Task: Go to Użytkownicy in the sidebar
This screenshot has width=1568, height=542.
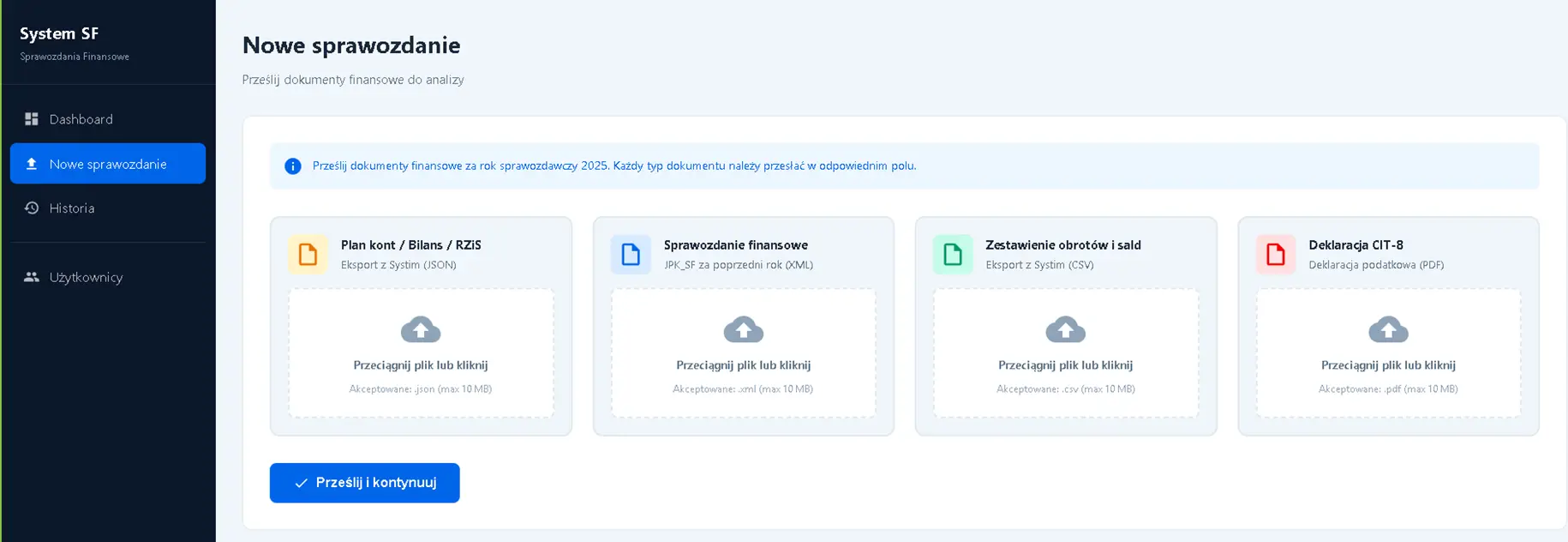Action: coord(108,277)
